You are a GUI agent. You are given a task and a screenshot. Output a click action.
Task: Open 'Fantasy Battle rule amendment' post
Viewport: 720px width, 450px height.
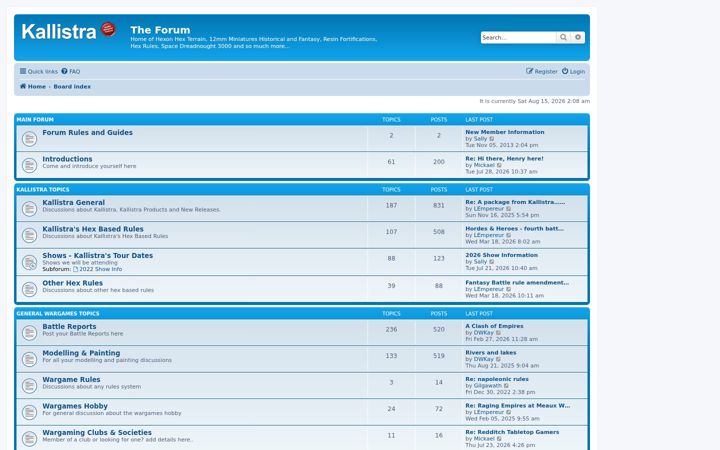[517, 282]
